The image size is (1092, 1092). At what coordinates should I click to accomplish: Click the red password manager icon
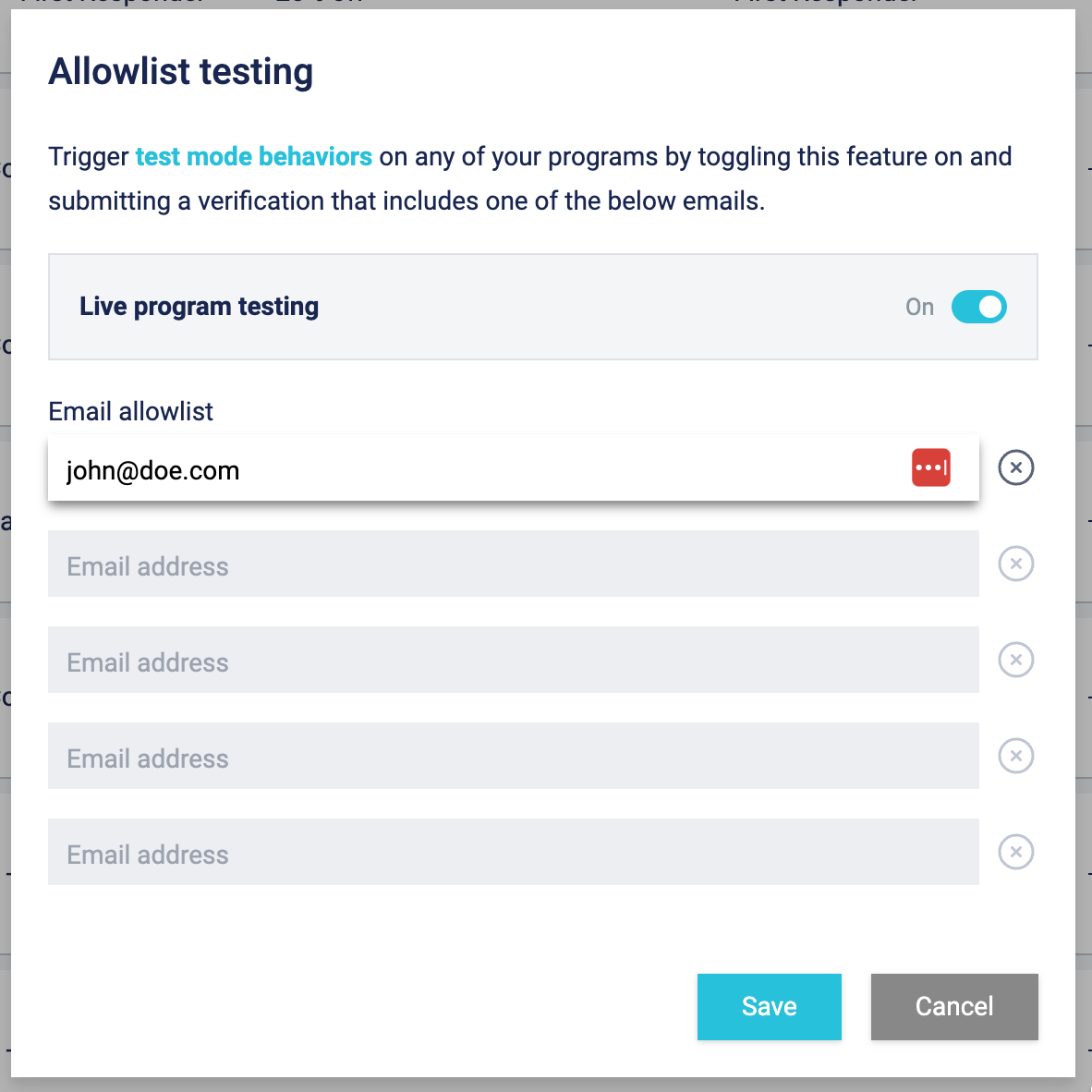pyautogui.click(x=930, y=467)
